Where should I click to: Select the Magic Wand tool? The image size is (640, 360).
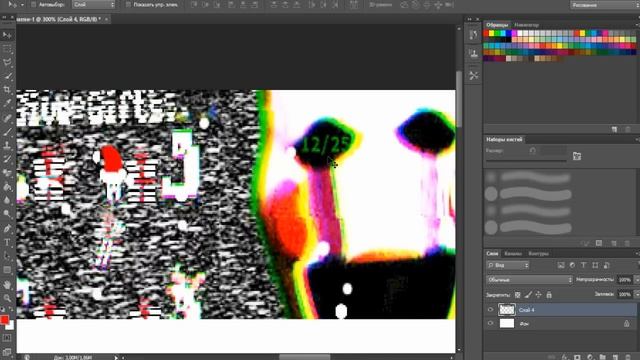[x=7, y=76]
